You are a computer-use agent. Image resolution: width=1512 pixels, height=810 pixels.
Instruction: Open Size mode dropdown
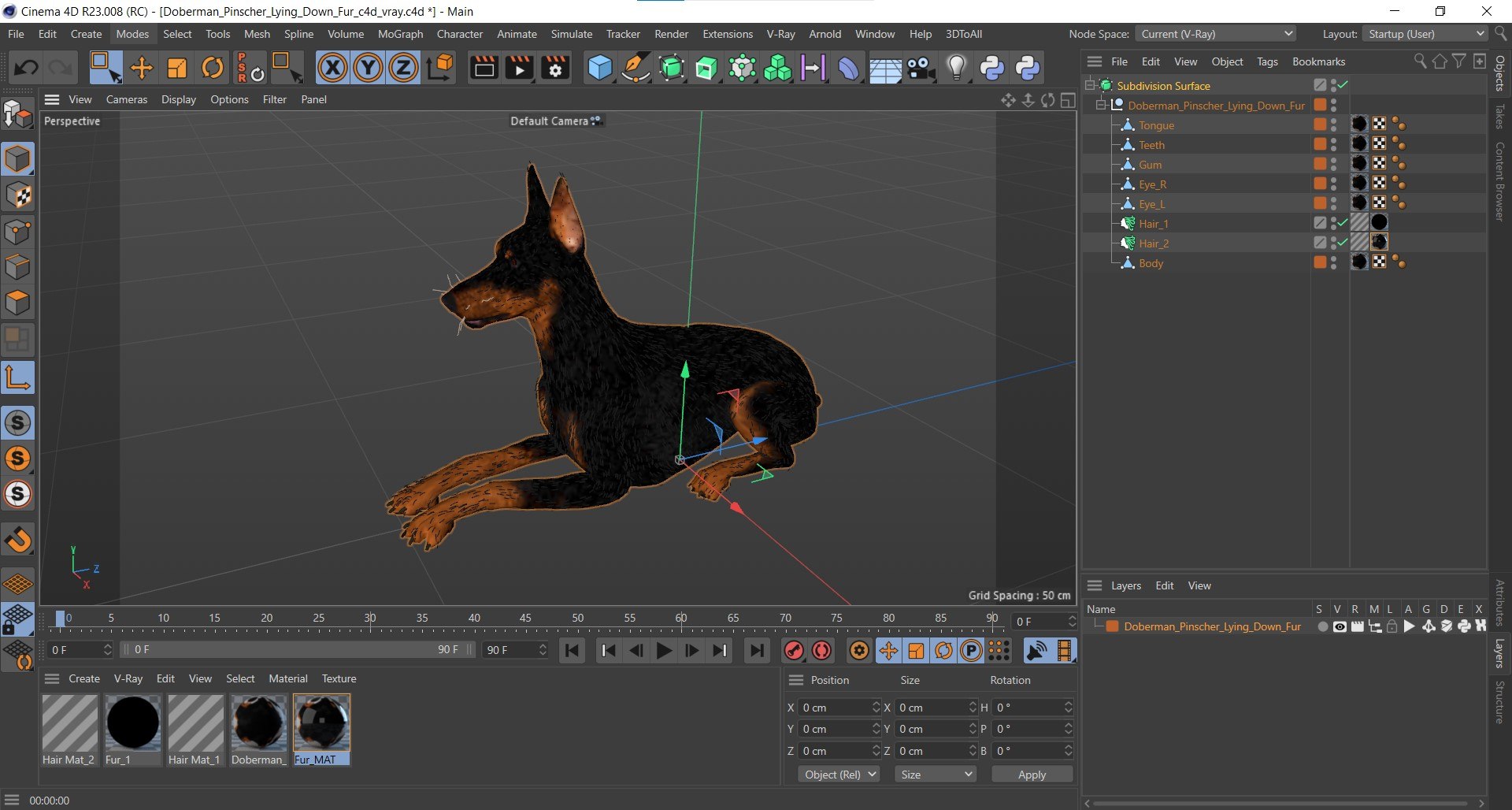[x=936, y=775]
